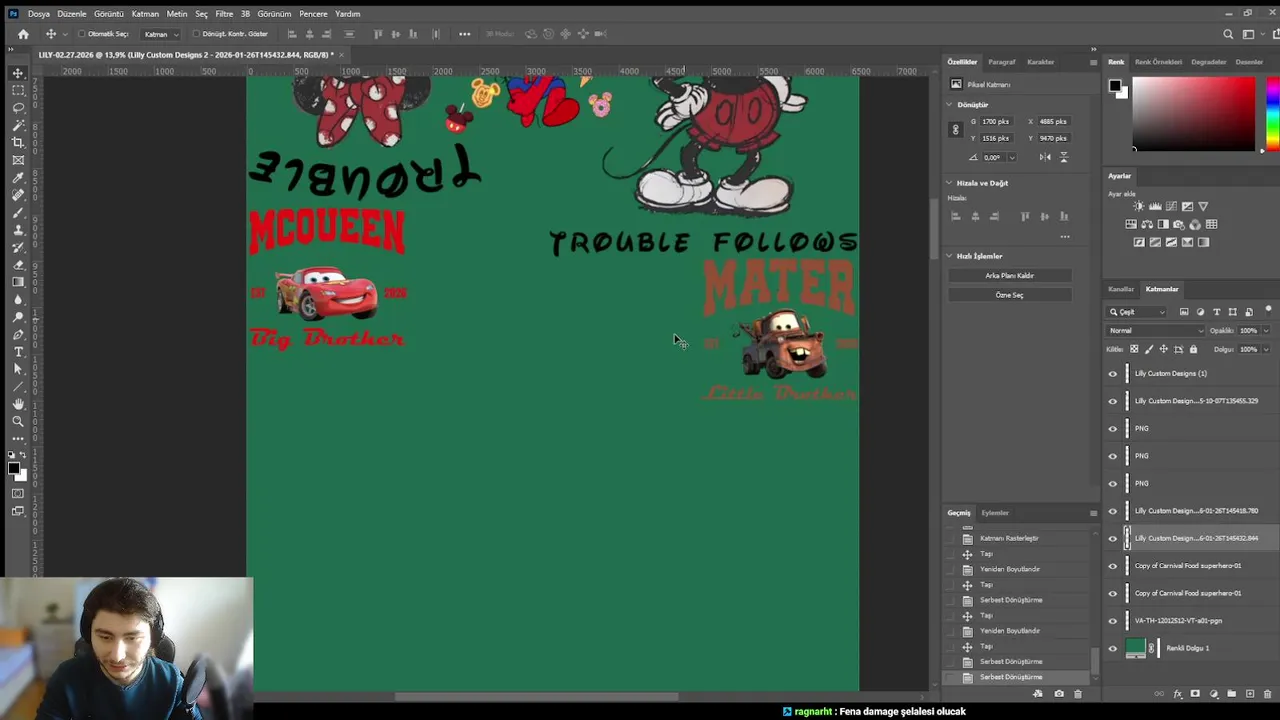
Task: Open the Pencere menu
Action: [313, 14]
